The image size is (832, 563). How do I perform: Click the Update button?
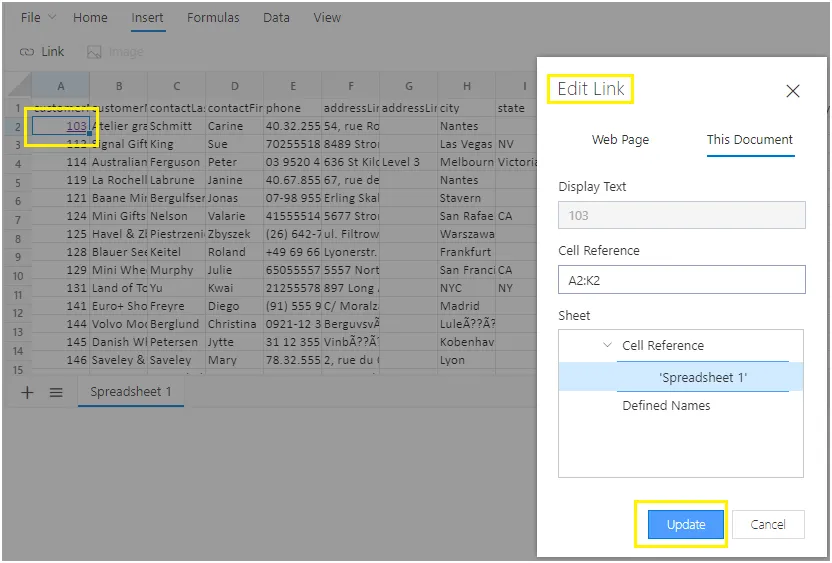[x=686, y=524]
